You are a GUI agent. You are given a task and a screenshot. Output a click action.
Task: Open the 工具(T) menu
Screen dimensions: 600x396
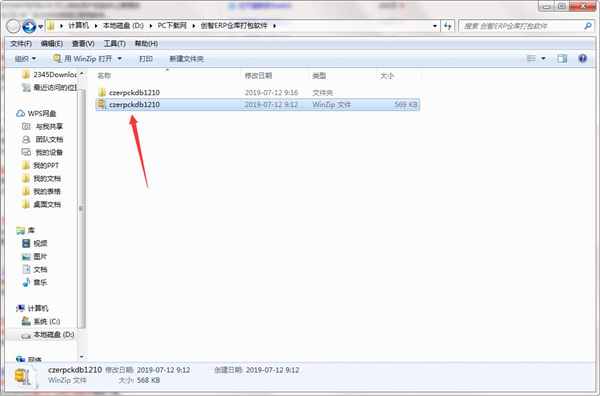114,44
